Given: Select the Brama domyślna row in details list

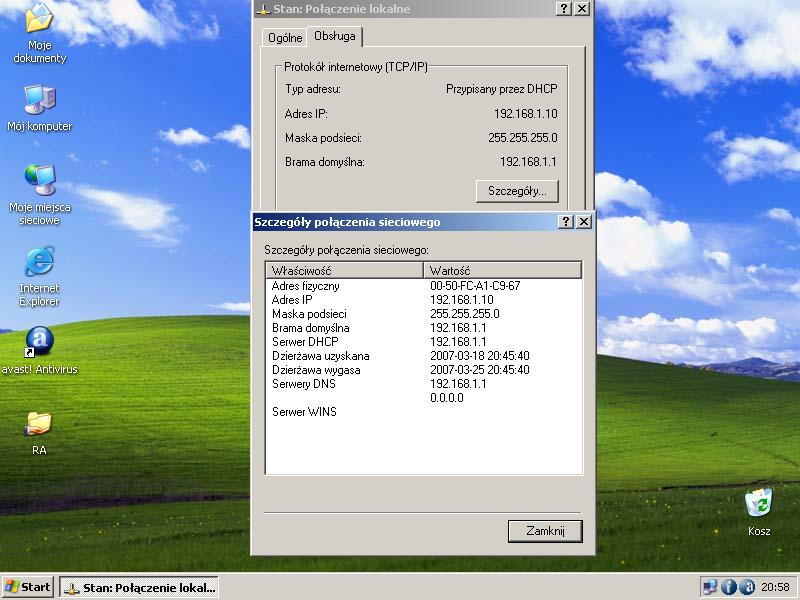Looking at the screenshot, I should (x=423, y=328).
